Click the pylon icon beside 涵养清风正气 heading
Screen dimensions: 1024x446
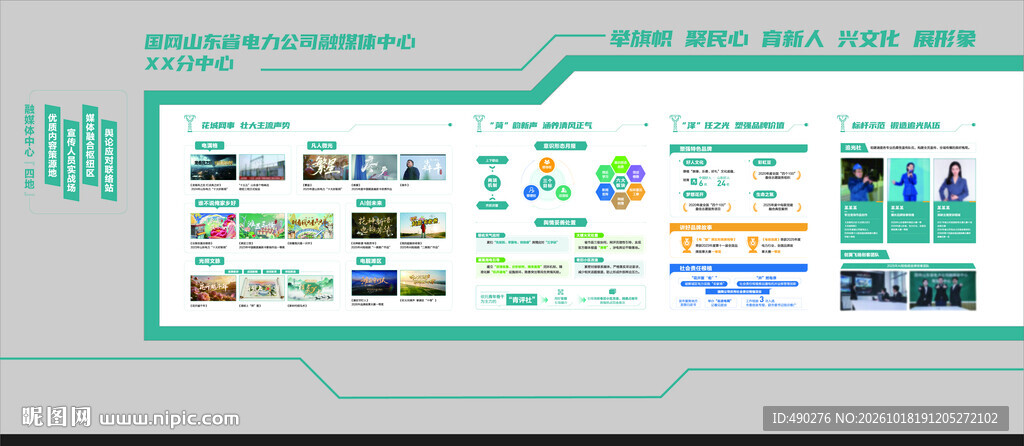479,124
